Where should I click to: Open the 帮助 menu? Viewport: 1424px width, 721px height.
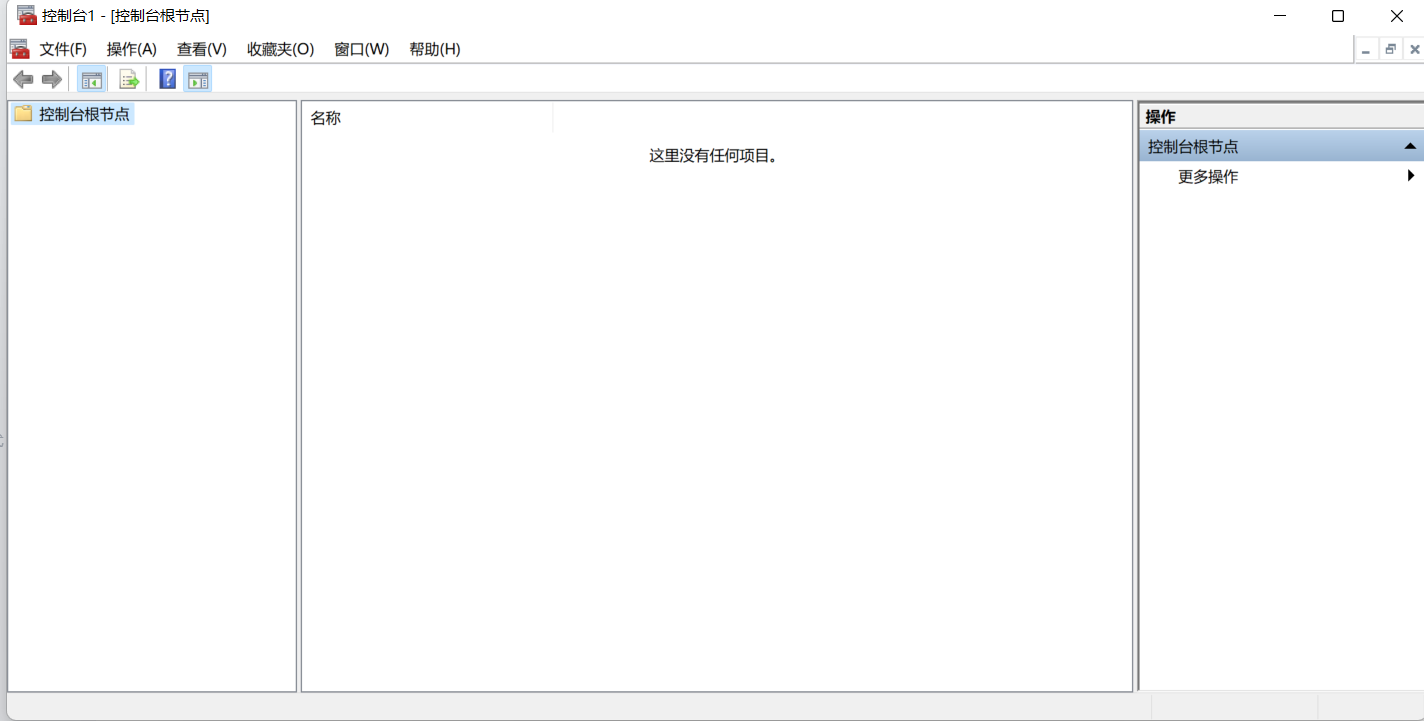[434, 48]
